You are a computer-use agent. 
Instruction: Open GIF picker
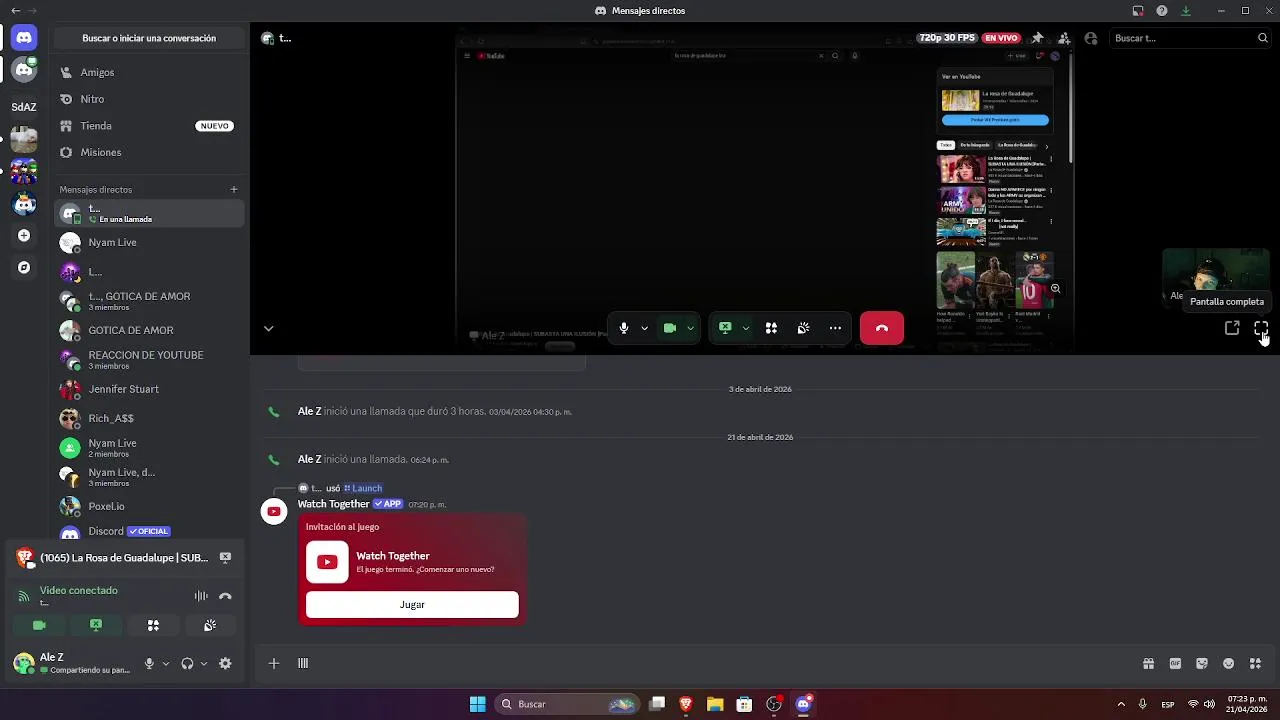pos(1175,663)
